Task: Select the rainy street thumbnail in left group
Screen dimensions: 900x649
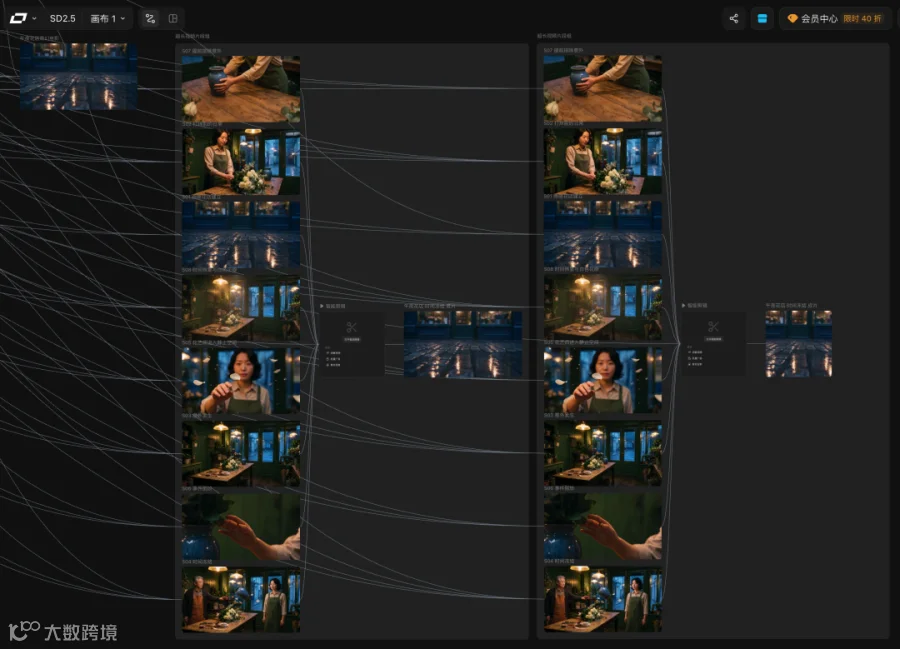Action: point(241,234)
